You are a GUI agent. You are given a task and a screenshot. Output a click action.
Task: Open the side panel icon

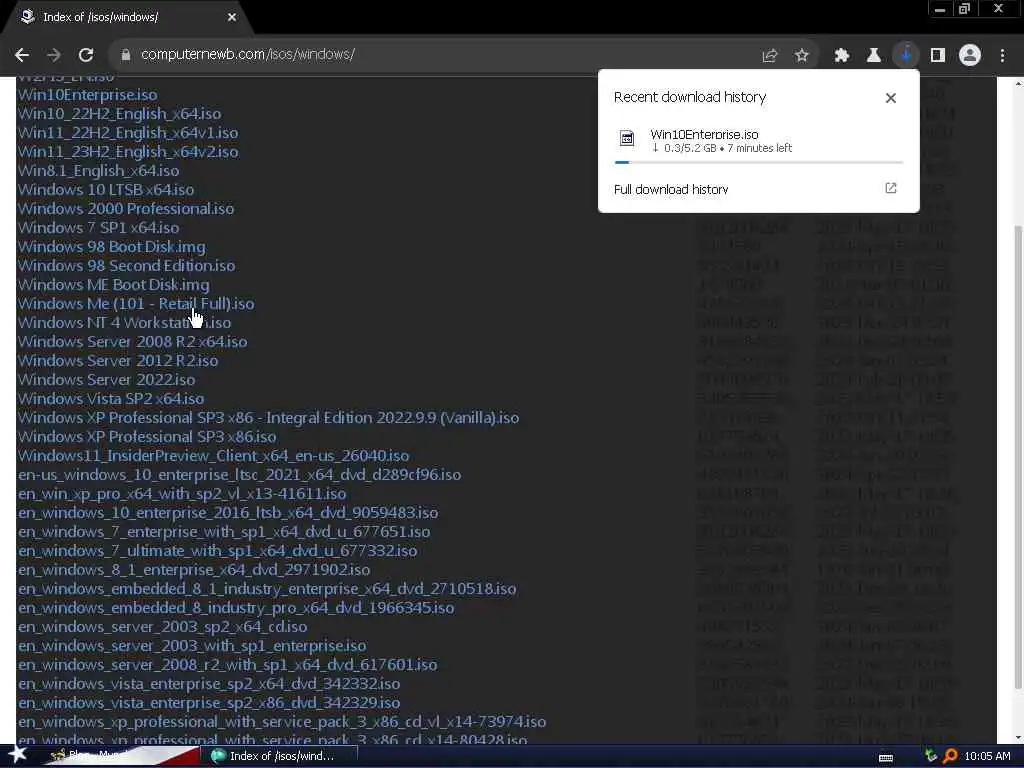[938, 56]
